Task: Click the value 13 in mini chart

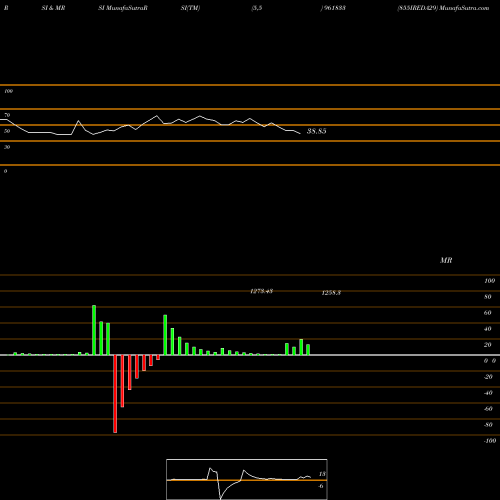Action: (322, 474)
